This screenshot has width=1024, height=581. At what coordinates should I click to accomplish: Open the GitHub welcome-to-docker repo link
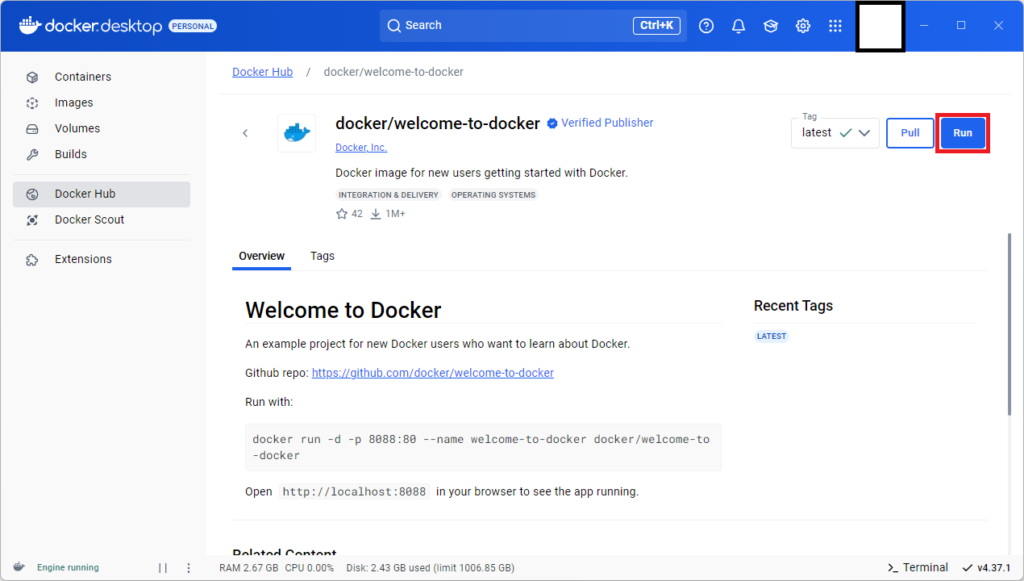432,373
